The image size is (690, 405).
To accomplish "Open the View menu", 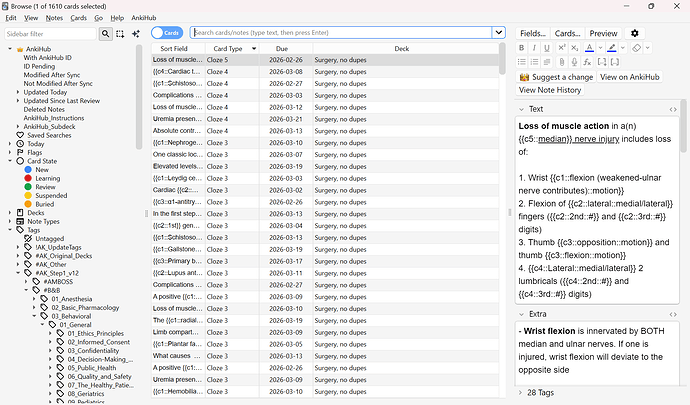I will coord(31,18).
